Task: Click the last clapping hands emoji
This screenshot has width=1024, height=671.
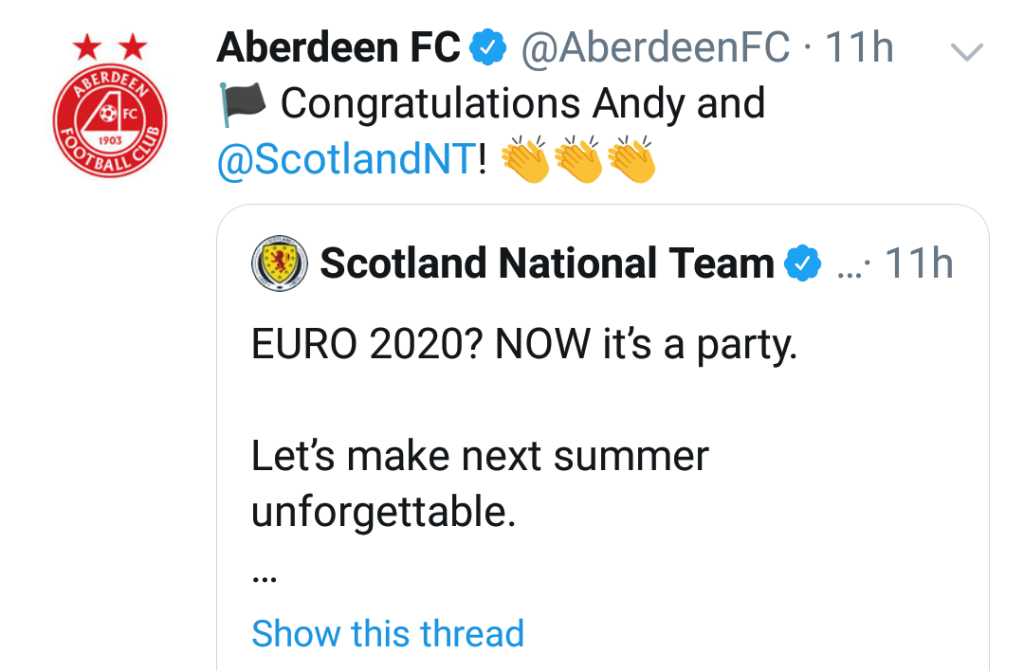Action: pyautogui.click(x=631, y=161)
